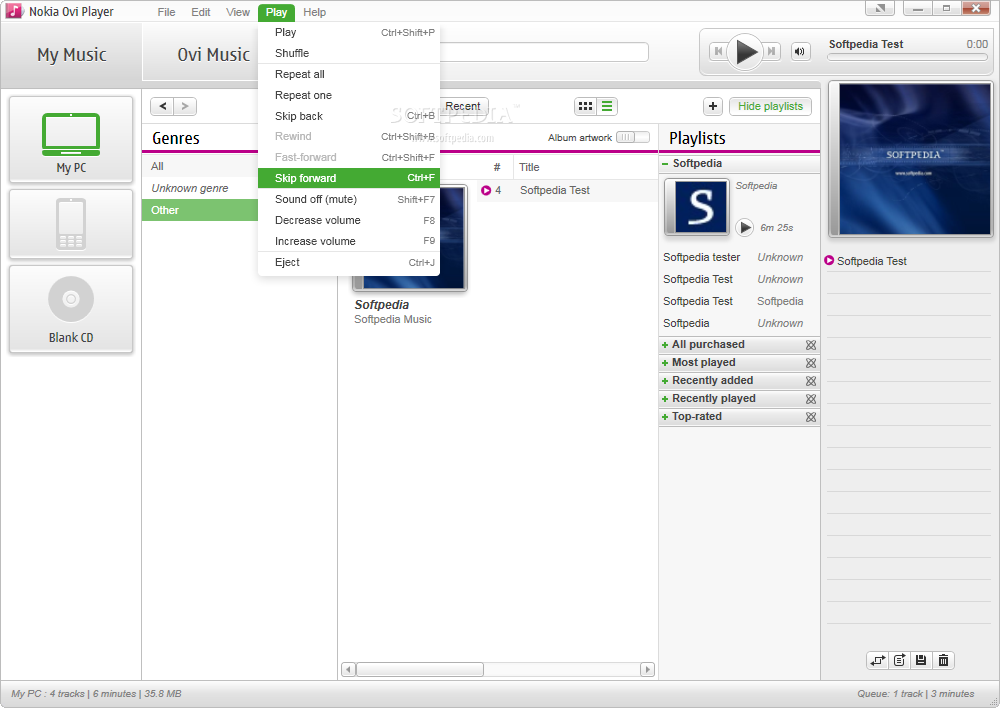The height and width of the screenshot is (708, 1000).
Task: Click the volume speaker icon
Action: pyautogui.click(x=800, y=52)
